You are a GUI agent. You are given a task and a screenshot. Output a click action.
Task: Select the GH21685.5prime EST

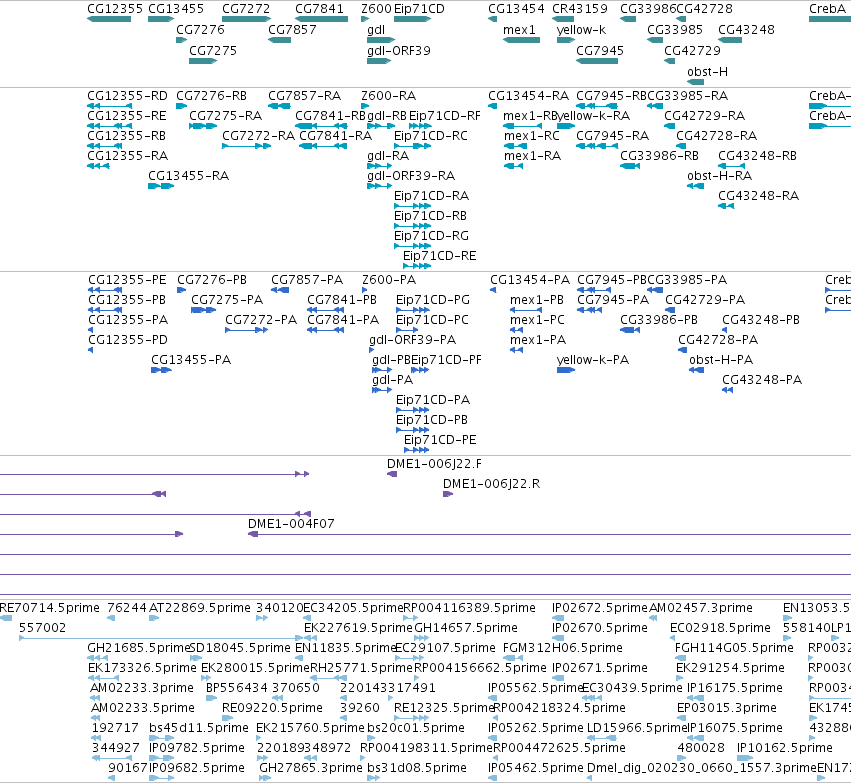click(x=98, y=658)
